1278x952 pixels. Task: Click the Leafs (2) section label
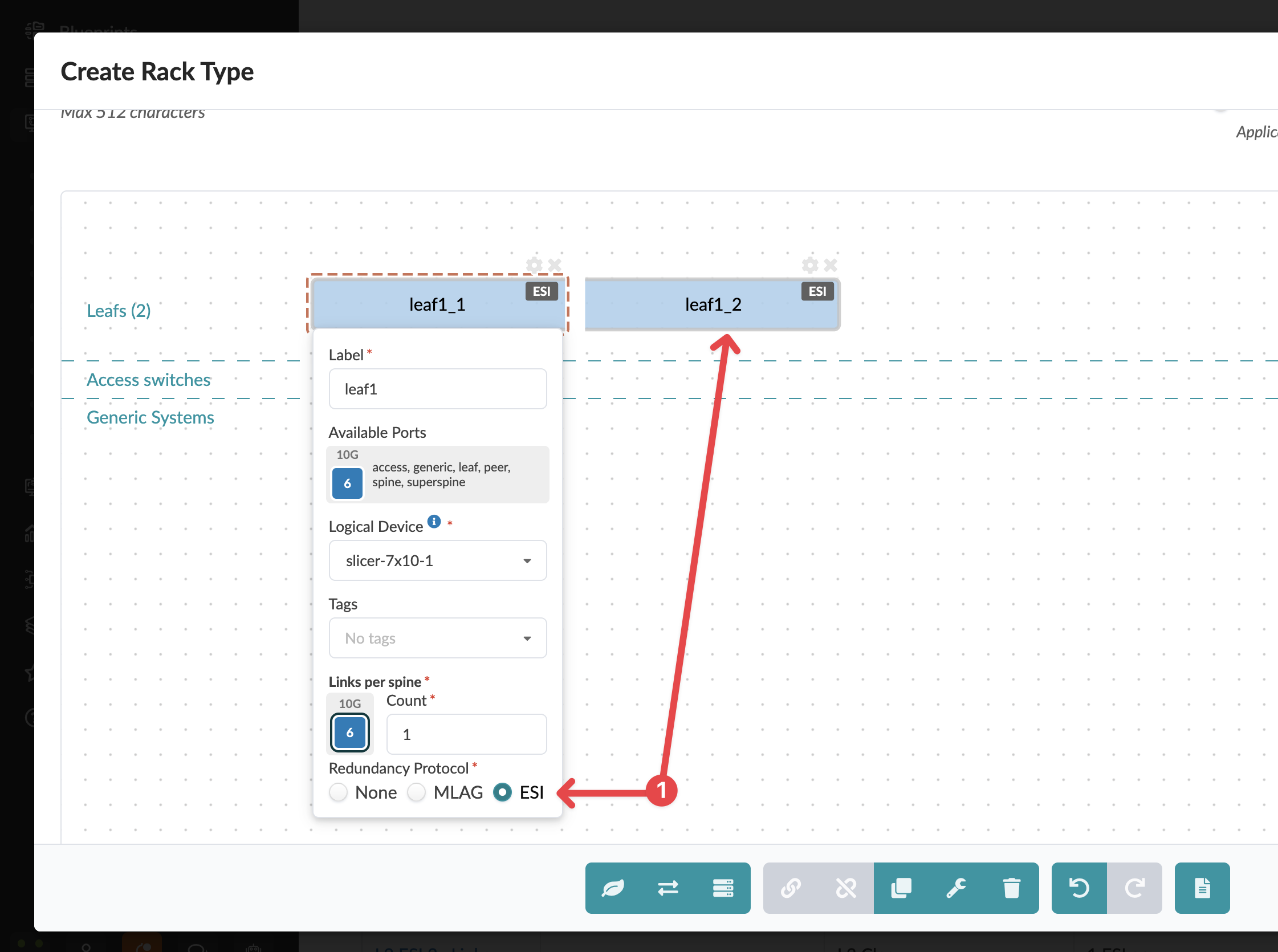(x=119, y=311)
